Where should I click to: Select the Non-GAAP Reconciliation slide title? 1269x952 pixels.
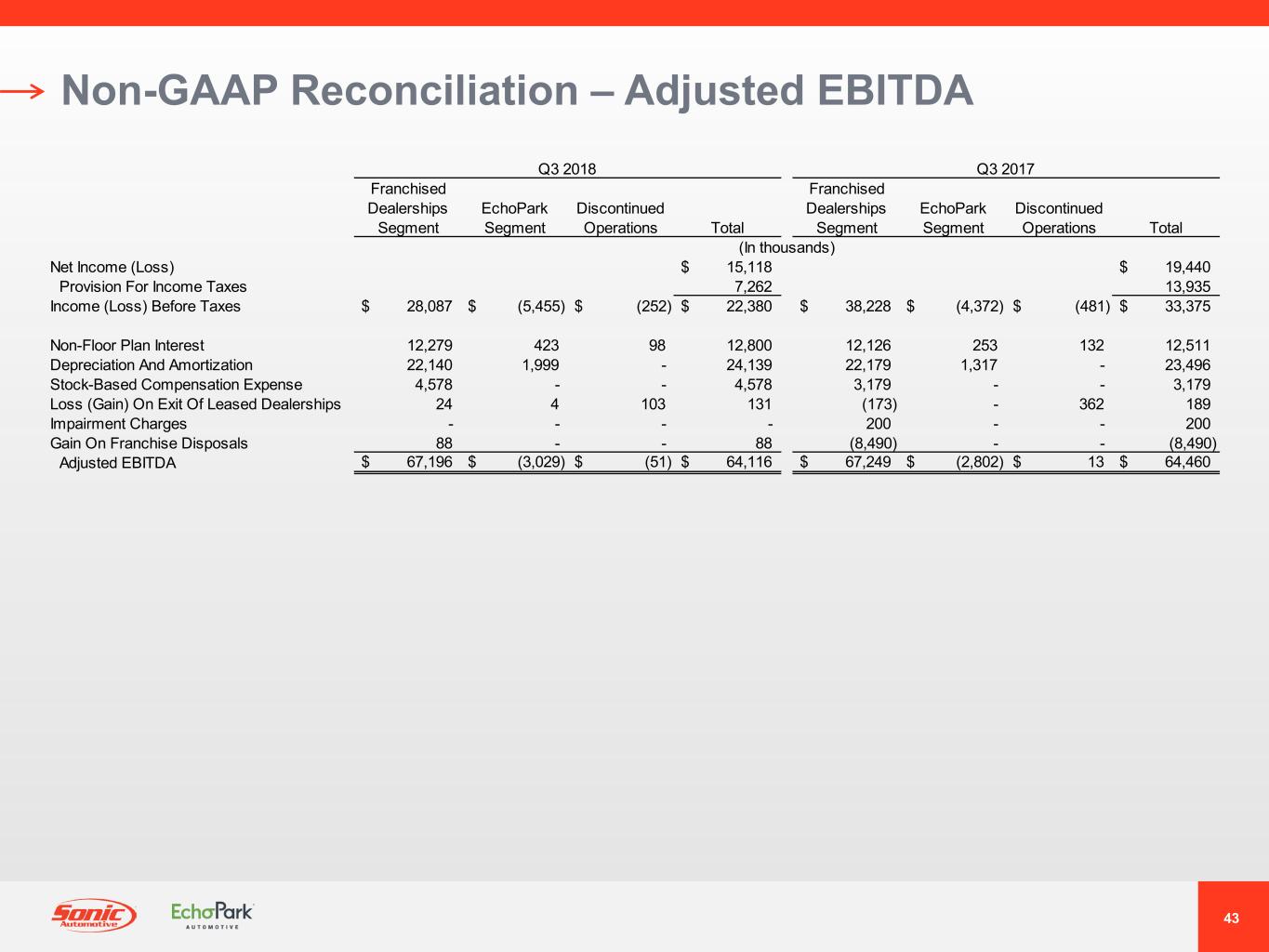click(517, 91)
